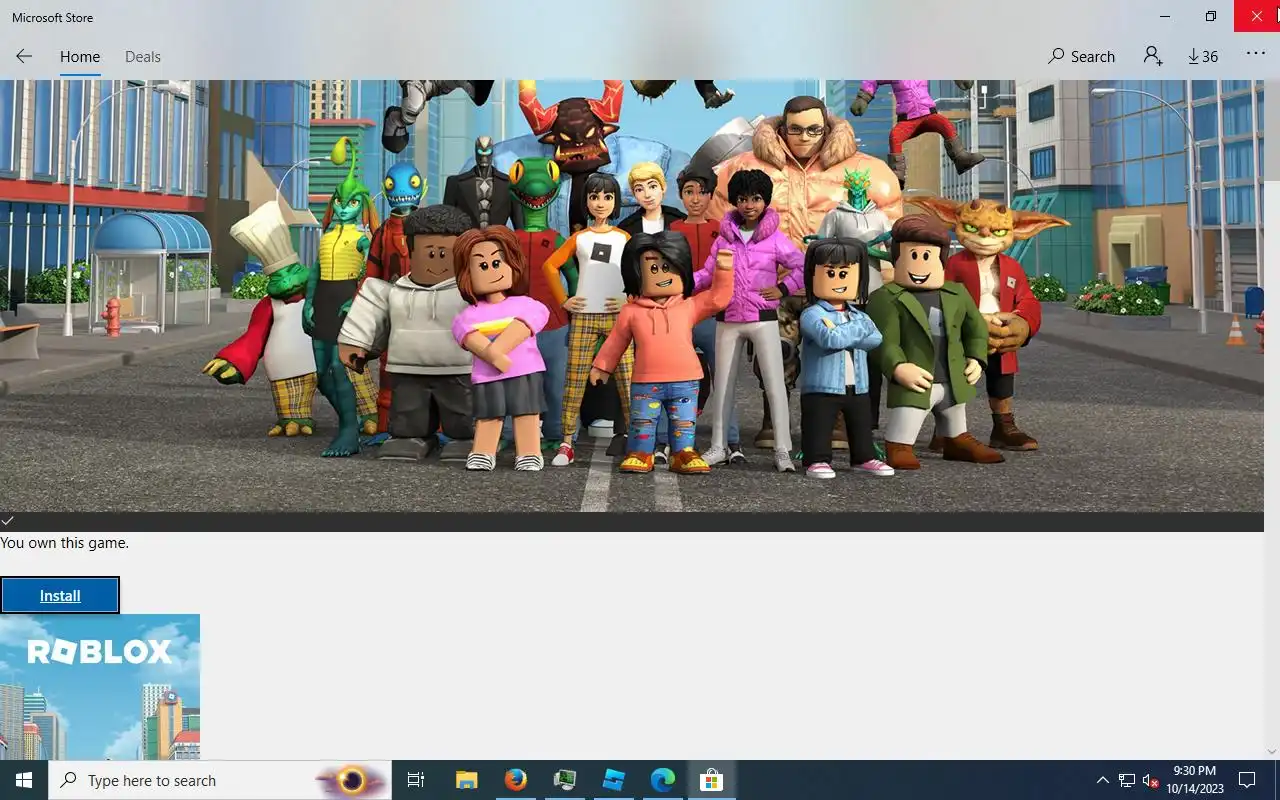Minimize the Microsoft Store window
This screenshot has width=1280, height=800.
click(1165, 16)
